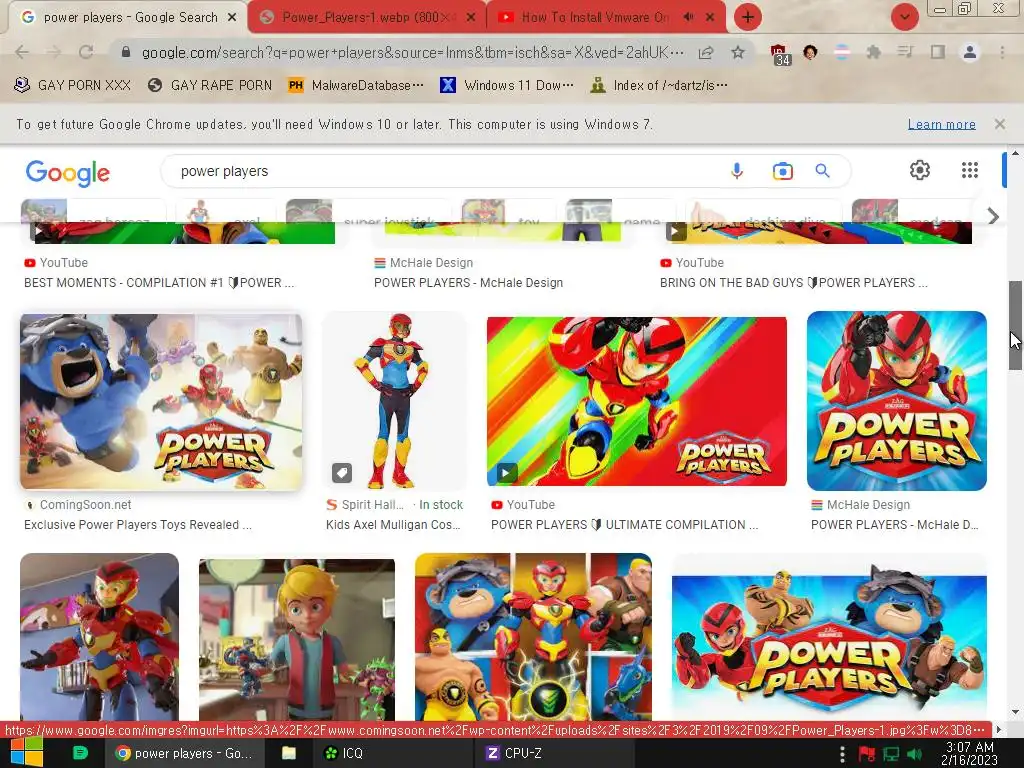Share this page from the address bar
The image size is (1024, 768).
[706, 53]
